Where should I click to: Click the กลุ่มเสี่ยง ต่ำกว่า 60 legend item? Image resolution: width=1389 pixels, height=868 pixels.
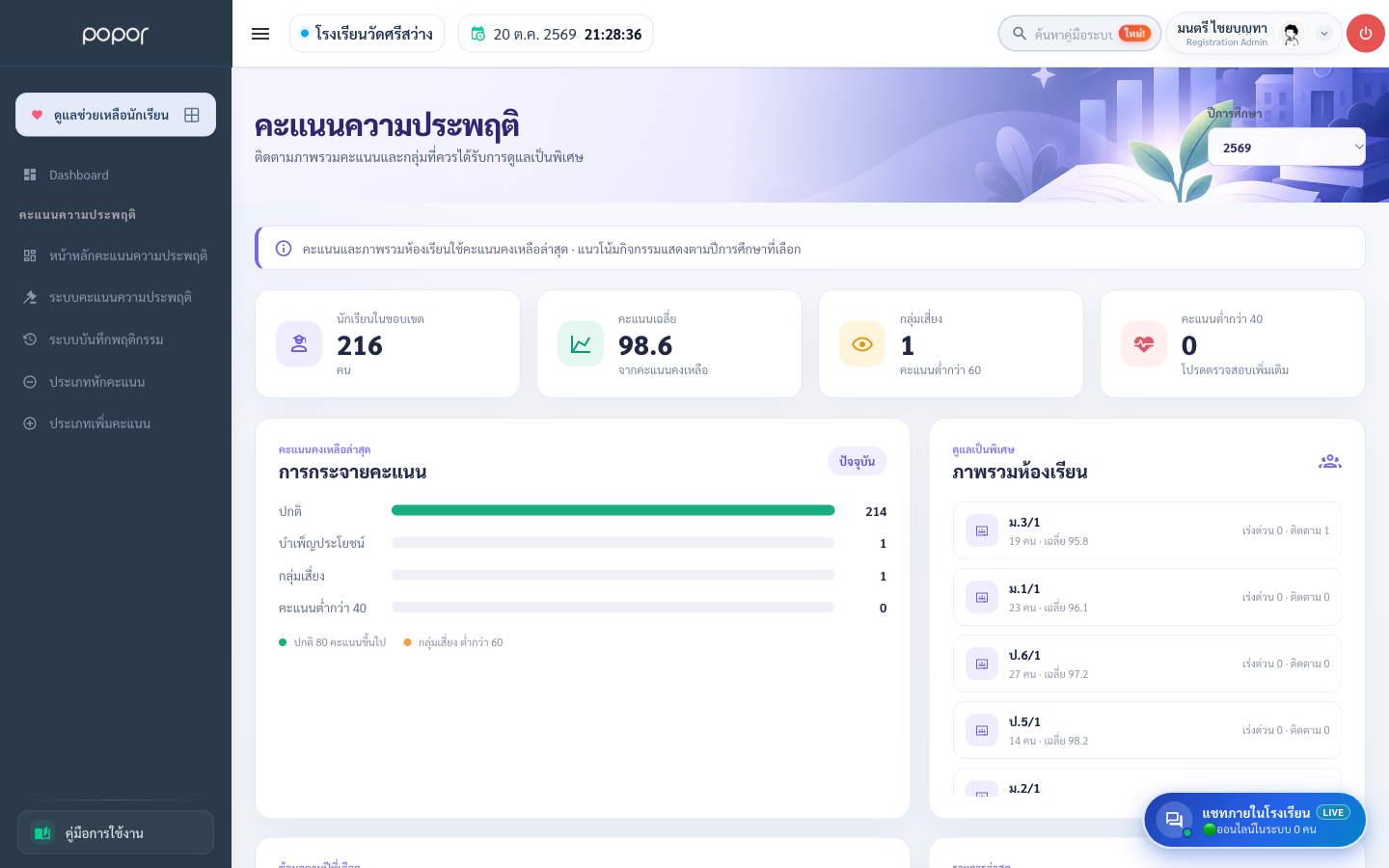453,642
